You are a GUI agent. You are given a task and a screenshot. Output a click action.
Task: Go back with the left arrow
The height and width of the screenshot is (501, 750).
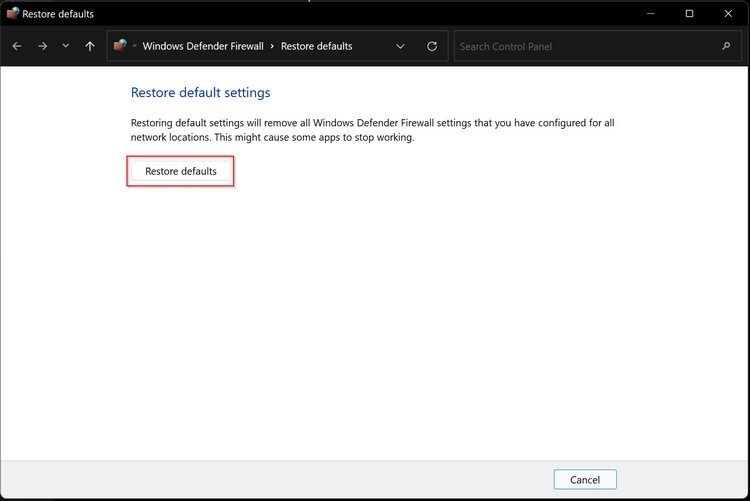(x=17, y=46)
